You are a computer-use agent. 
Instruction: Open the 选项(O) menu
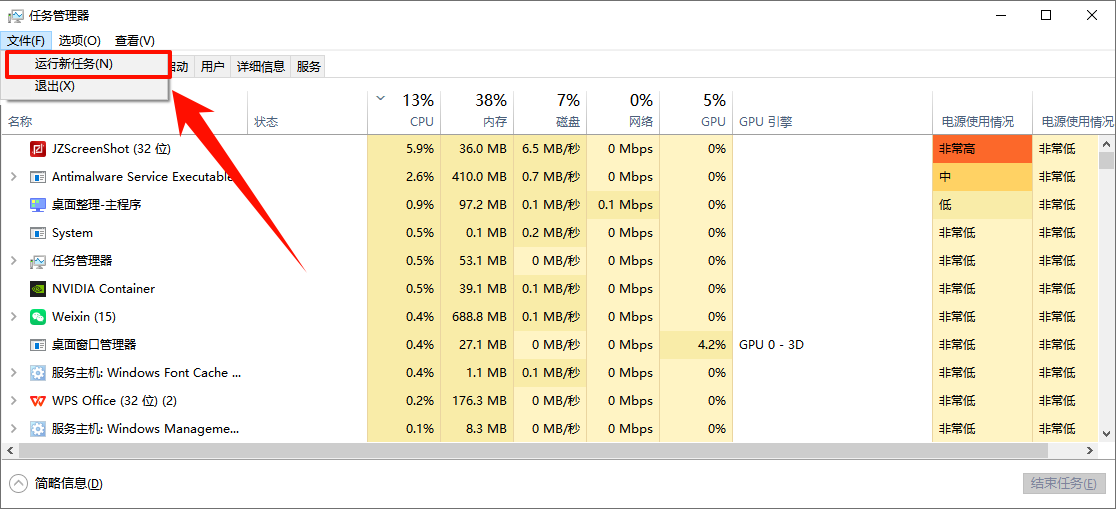(x=79, y=41)
